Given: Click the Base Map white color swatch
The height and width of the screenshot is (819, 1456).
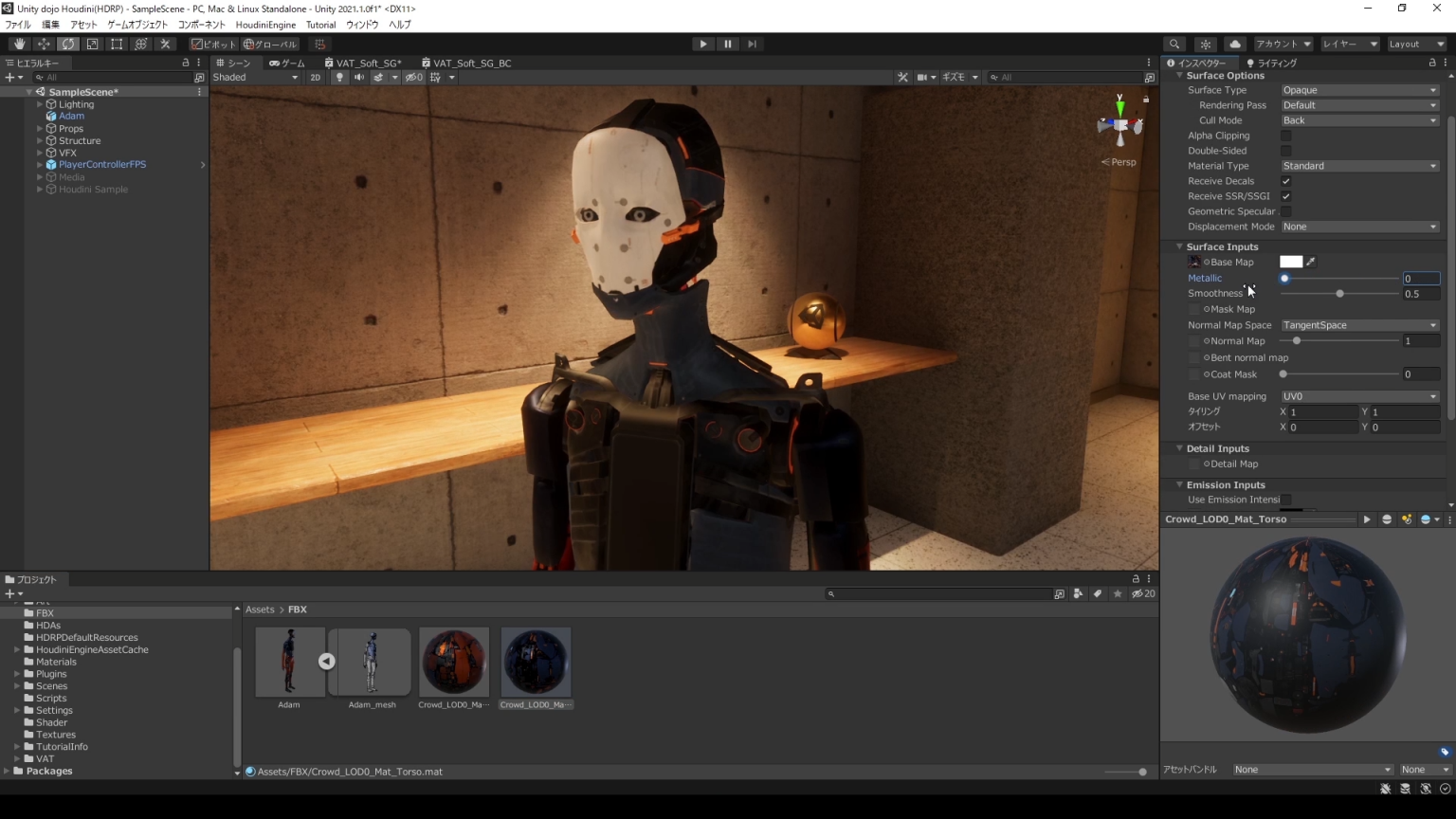Looking at the screenshot, I should pyautogui.click(x=1291, y=262).
